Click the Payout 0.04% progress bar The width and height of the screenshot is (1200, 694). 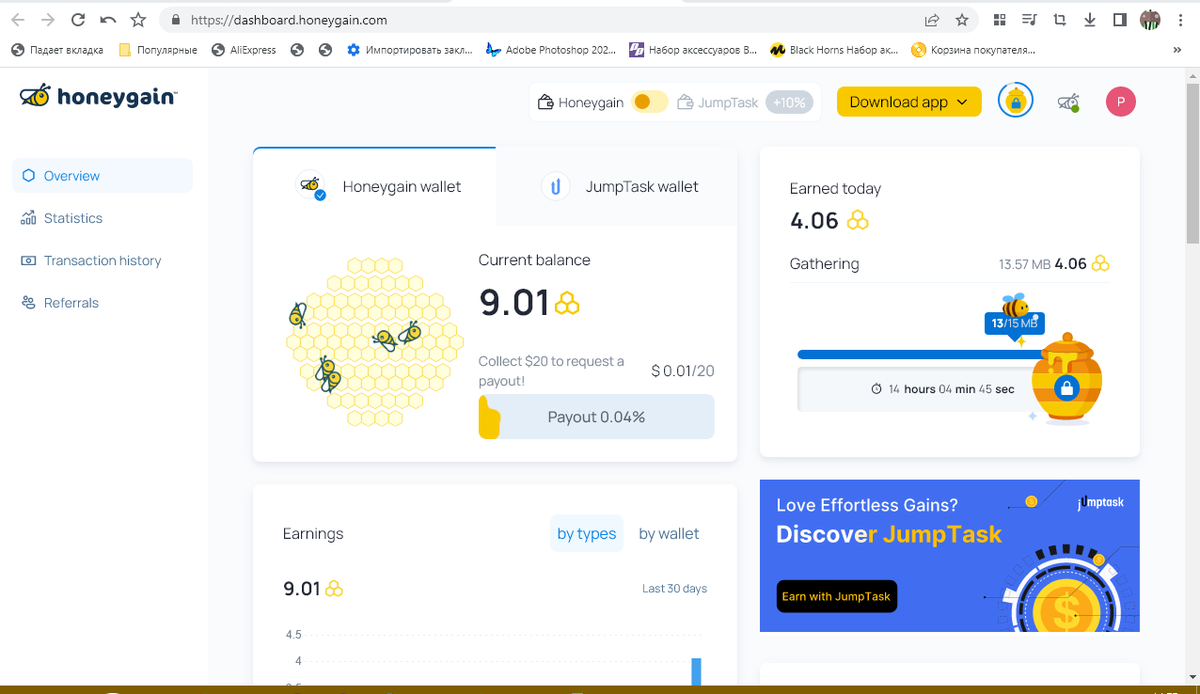point(596,417)
